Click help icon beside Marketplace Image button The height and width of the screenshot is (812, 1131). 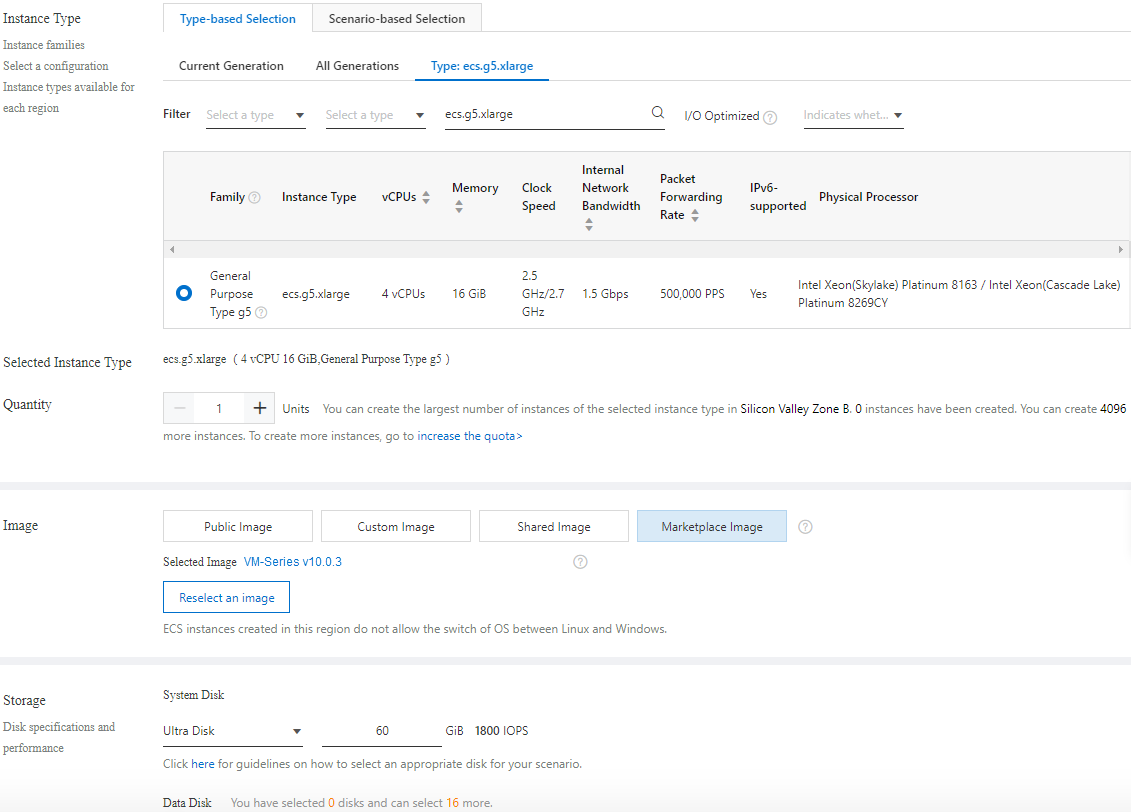click(805, 526)
